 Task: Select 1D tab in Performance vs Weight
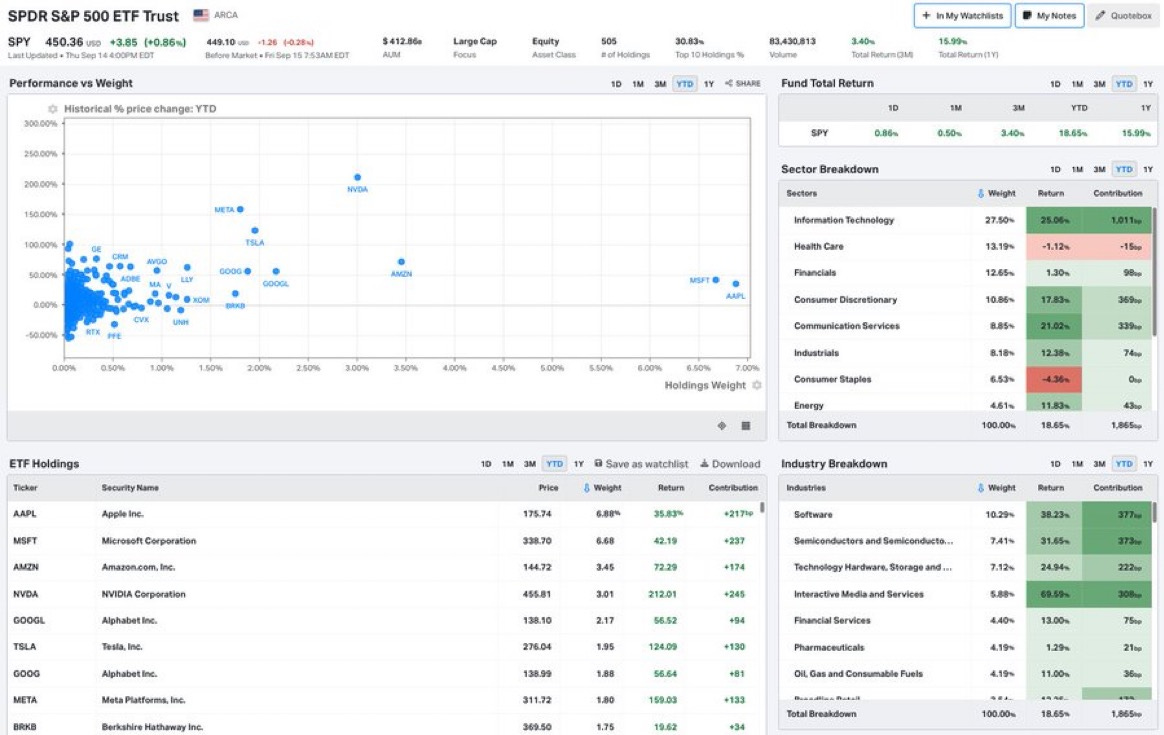[616, 84]
